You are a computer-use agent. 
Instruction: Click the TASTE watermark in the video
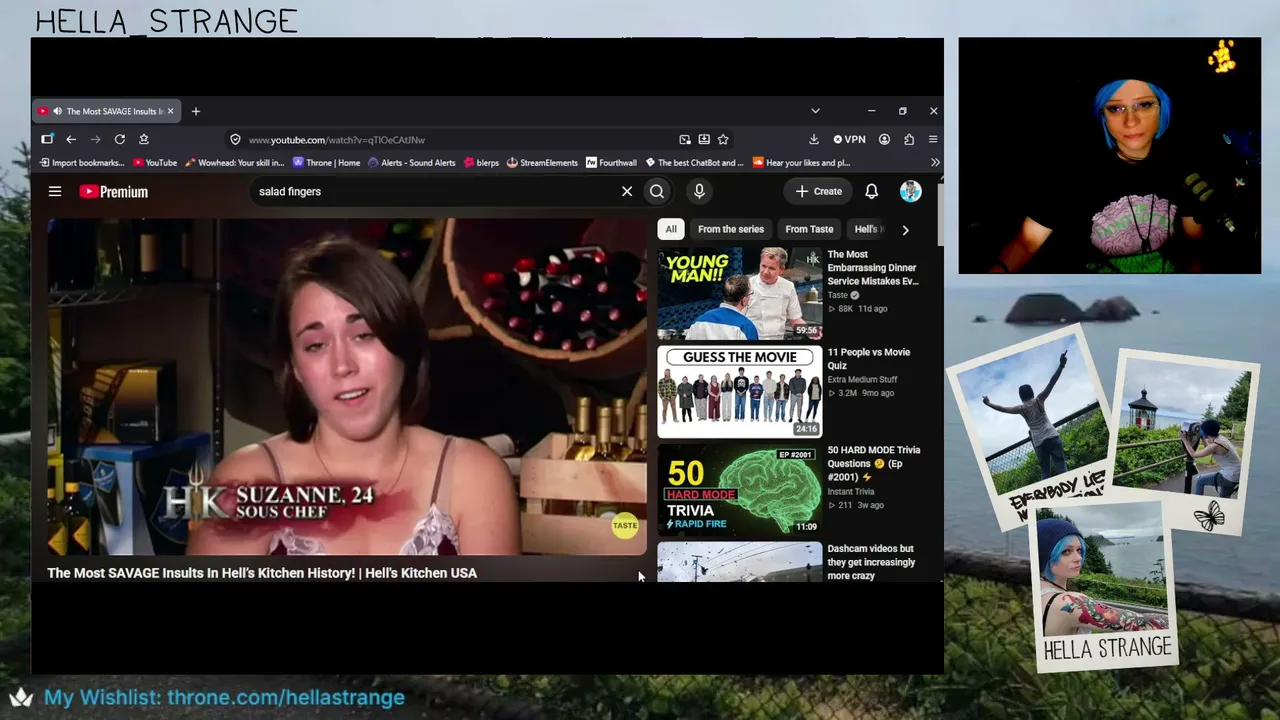click(625, 525)
